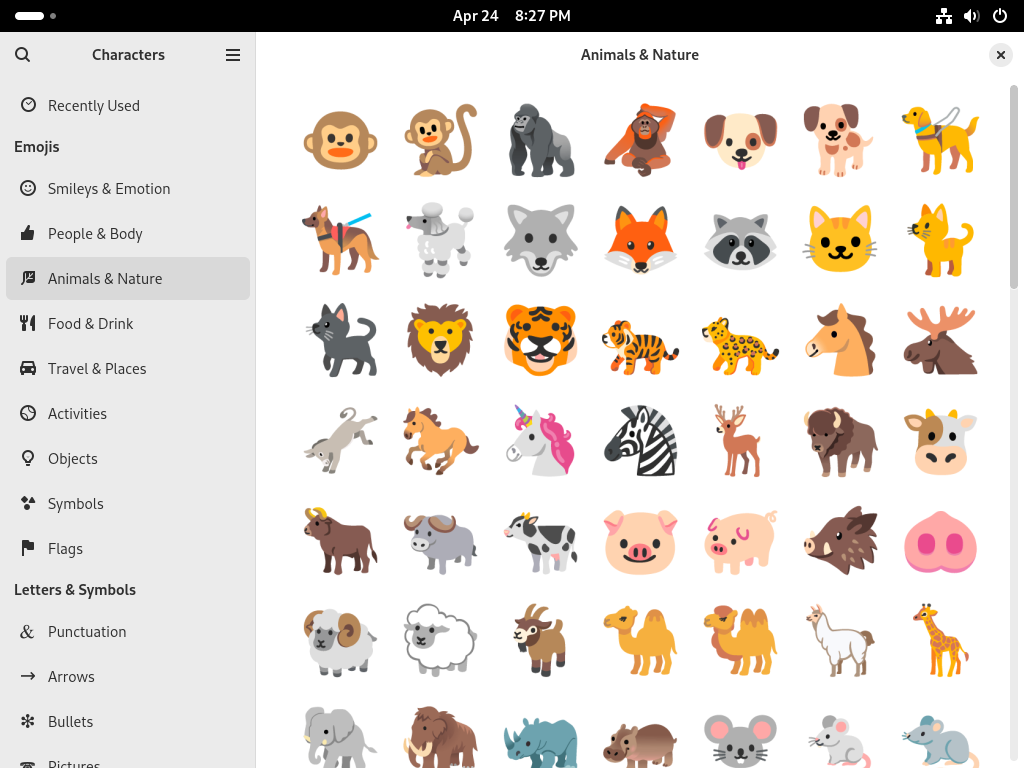Show the Activities category

coord(128,414)
